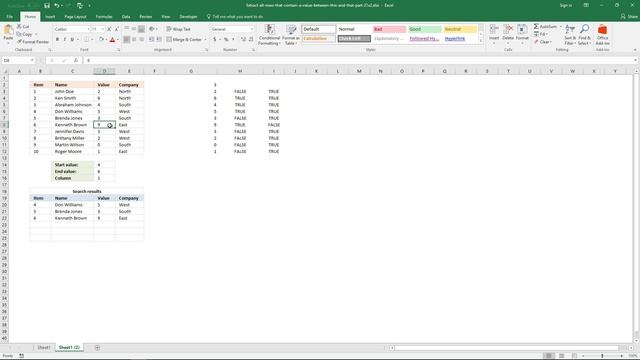The image size is (640, 360).
Task: Click the horizontal scrollbar
Action: tap(506, 348)
